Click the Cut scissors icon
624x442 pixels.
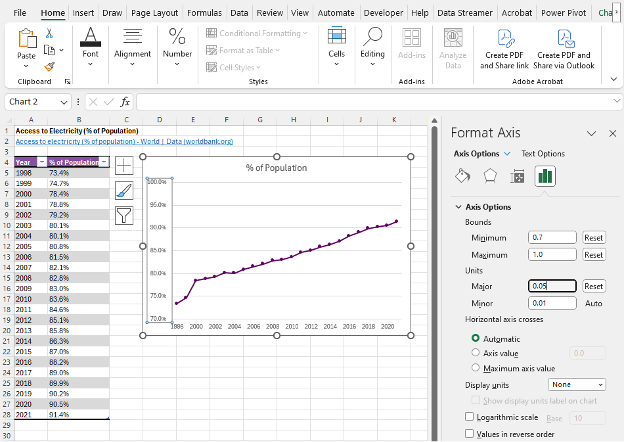pyautogui.click(x=49, y=33)
